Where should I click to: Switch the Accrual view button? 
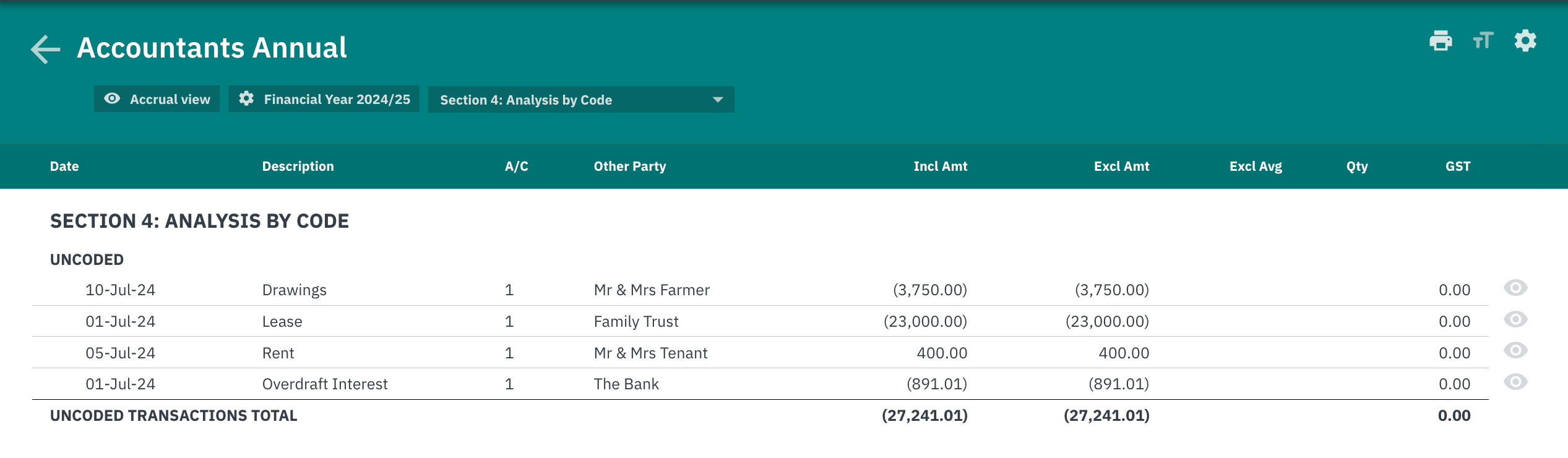pos(157,99)
